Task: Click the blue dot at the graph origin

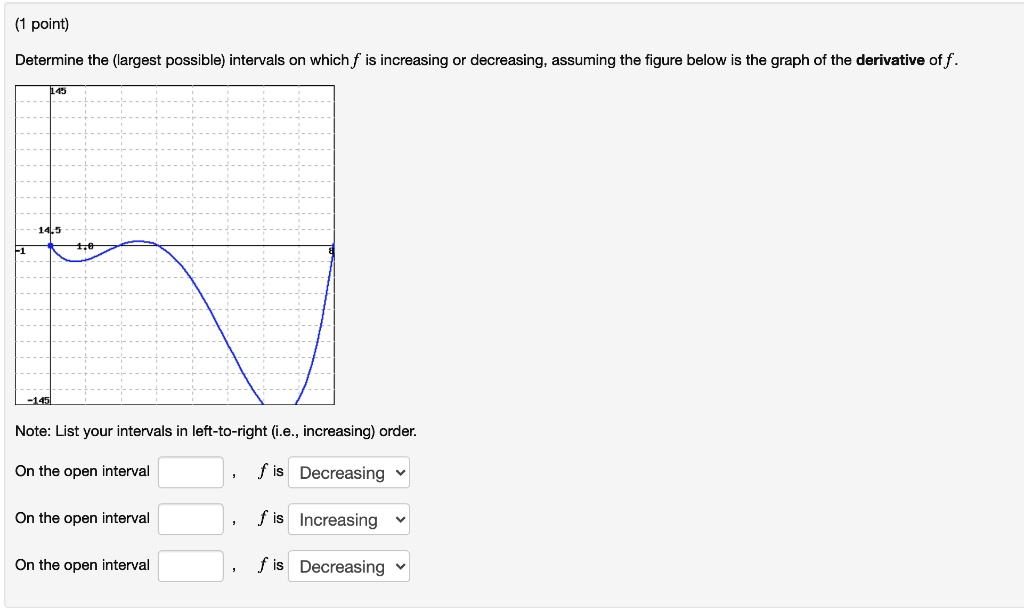Action: [x=48, y=243]
